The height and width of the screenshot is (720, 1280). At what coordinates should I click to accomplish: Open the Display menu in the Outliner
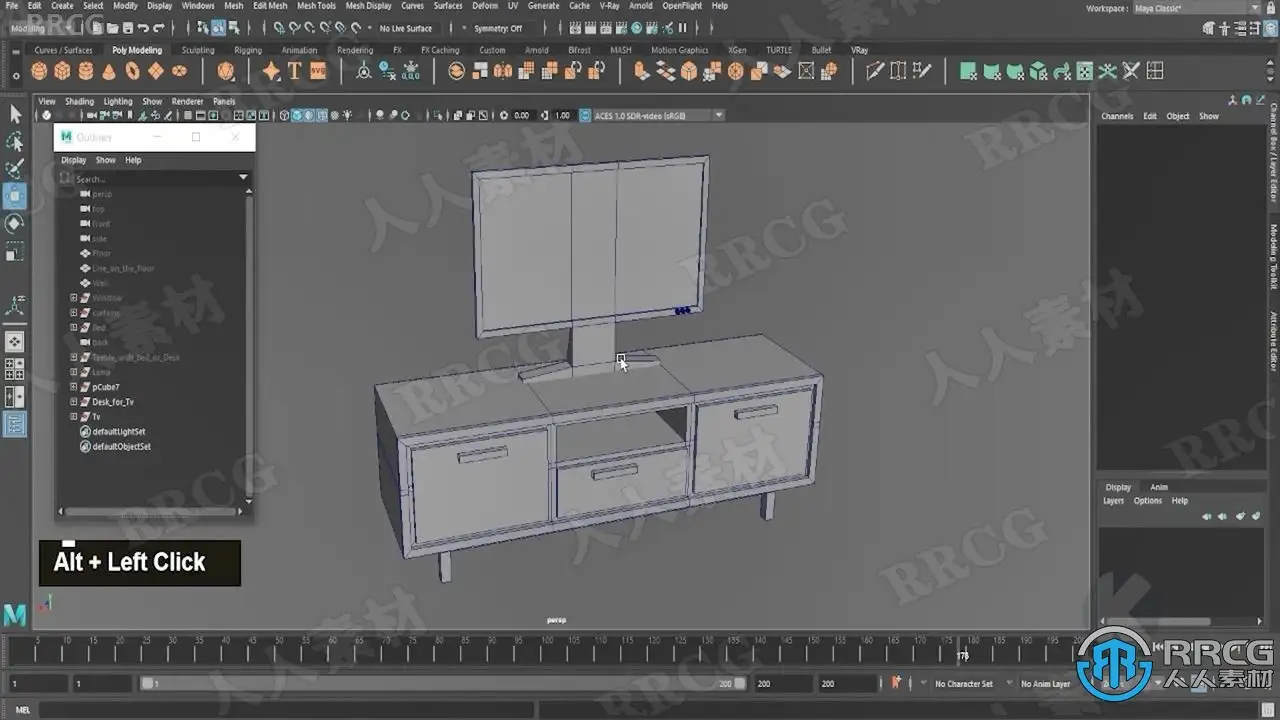(73, 160)
